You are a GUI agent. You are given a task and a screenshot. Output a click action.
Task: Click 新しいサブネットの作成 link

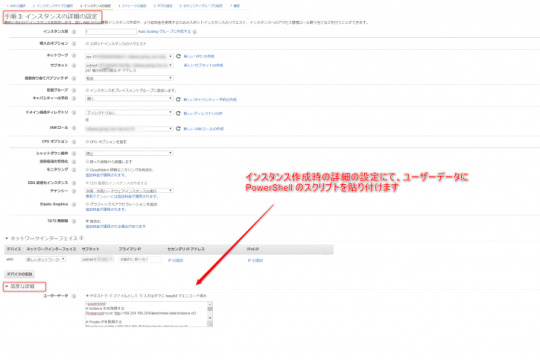click(x=204, y=65)
